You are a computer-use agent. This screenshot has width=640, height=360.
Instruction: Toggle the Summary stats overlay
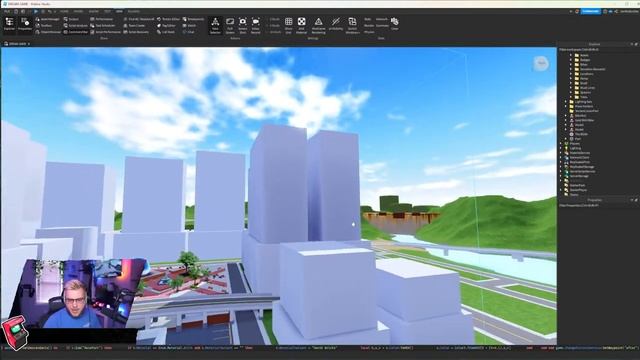coord(382,25)
